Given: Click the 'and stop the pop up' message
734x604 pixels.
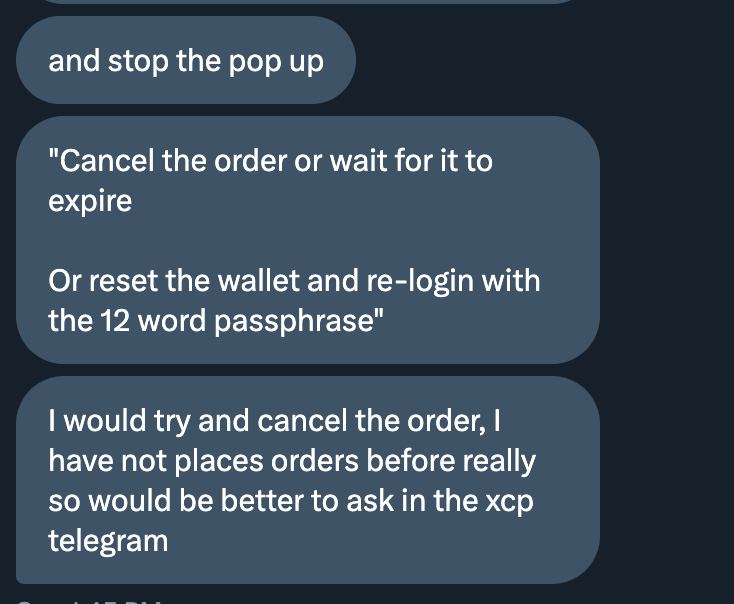Looking at the screenshot, I should click(186, 60).
